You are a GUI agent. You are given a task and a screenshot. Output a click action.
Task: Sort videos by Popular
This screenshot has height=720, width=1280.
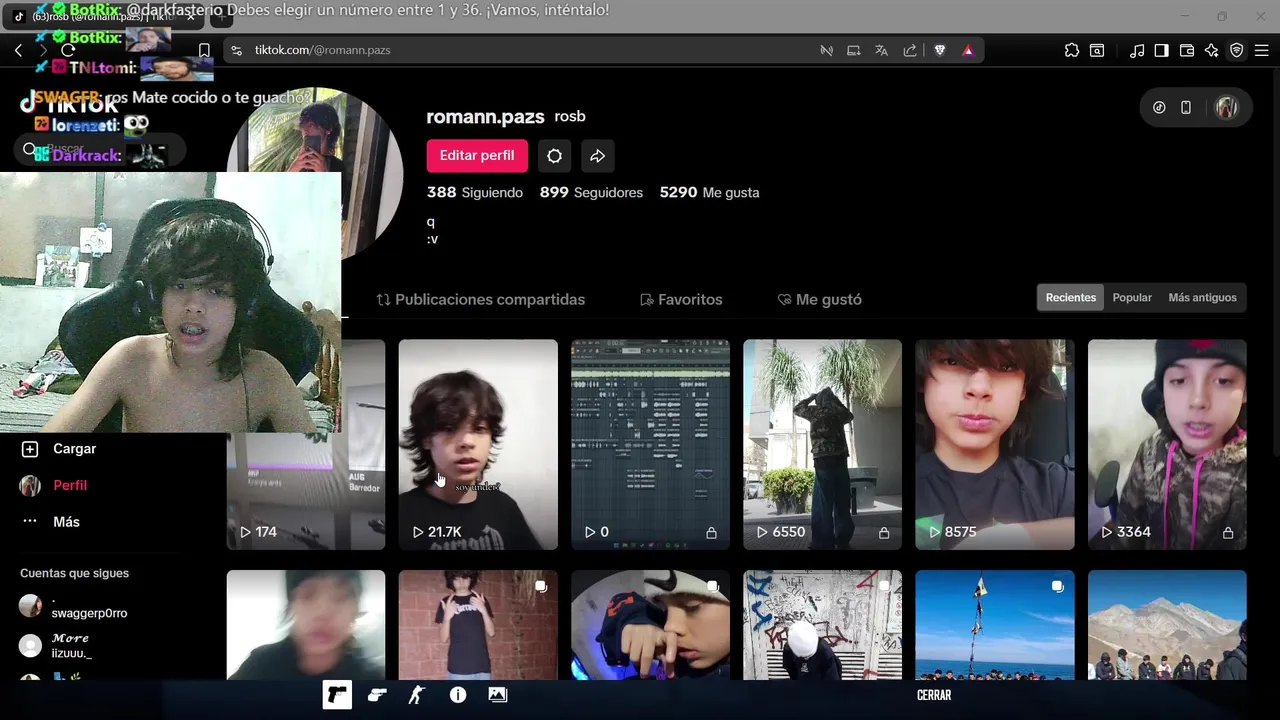pyautogui.click(x=1132, y=297)
